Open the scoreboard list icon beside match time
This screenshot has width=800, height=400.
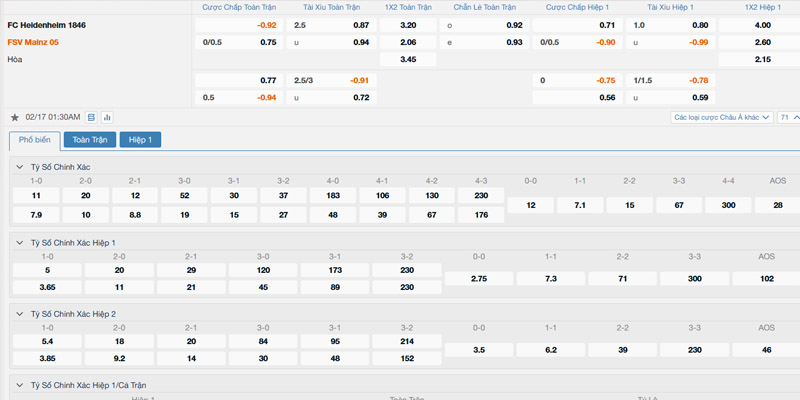click(x=91, y=118)
